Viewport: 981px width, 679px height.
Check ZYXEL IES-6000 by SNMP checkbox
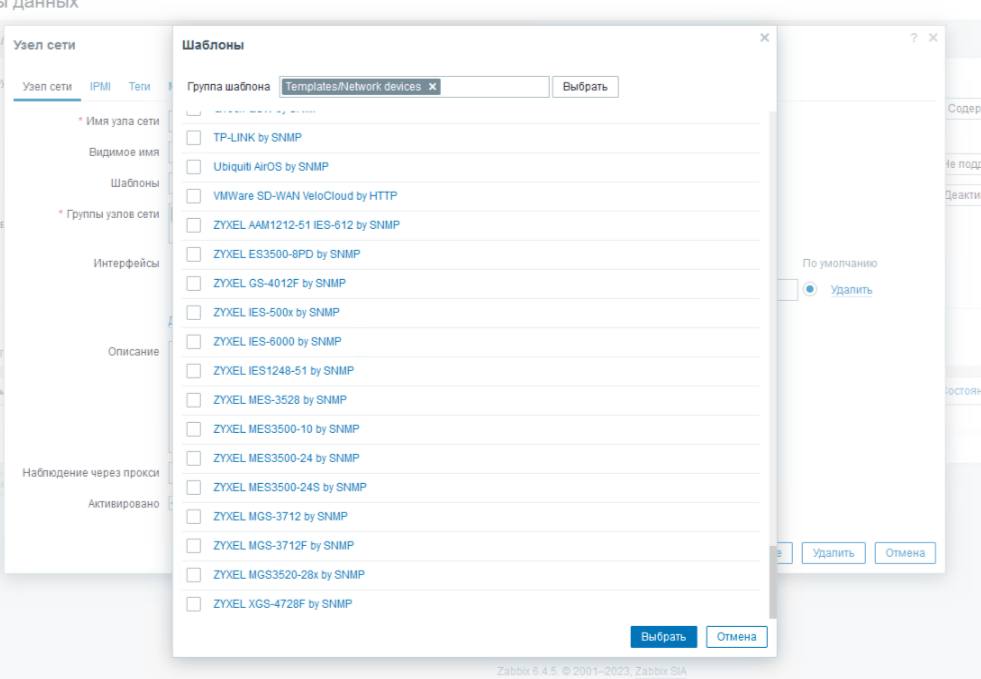(194, 342)
